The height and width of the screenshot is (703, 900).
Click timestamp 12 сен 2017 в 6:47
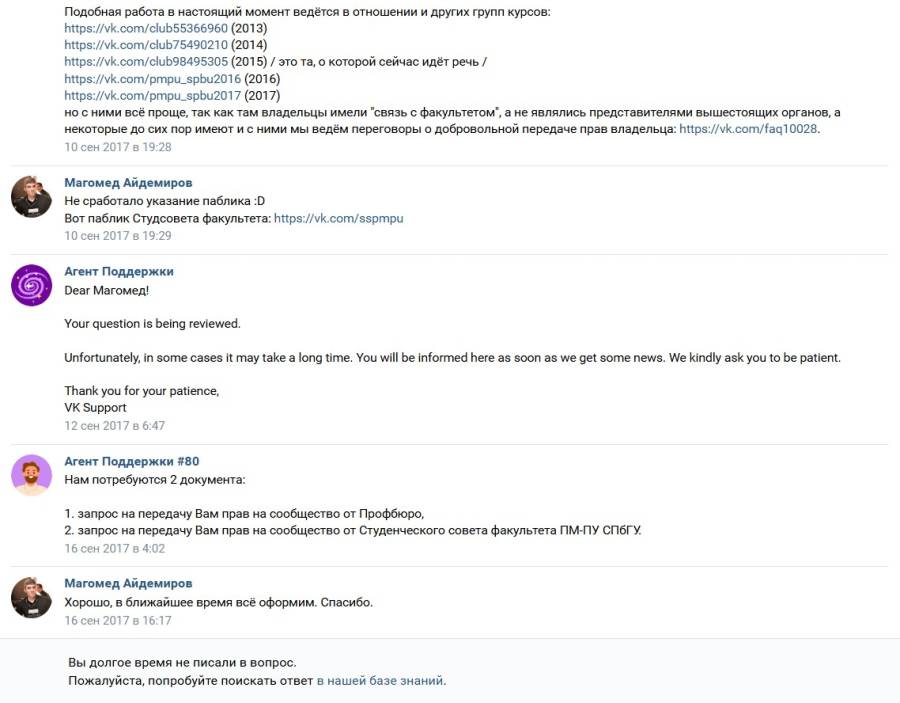point(114,426)
